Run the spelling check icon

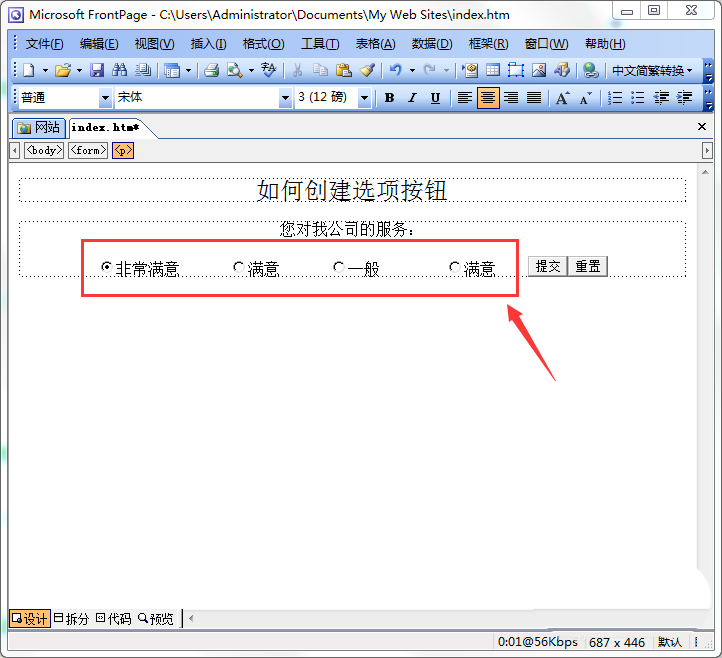coord(268,70)
